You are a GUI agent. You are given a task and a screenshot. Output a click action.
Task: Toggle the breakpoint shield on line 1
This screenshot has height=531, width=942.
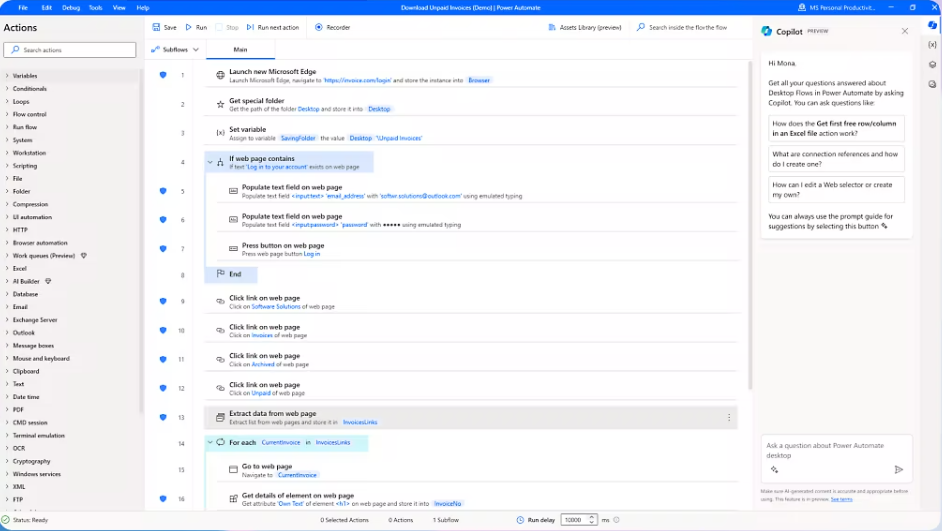coord(163,75)
